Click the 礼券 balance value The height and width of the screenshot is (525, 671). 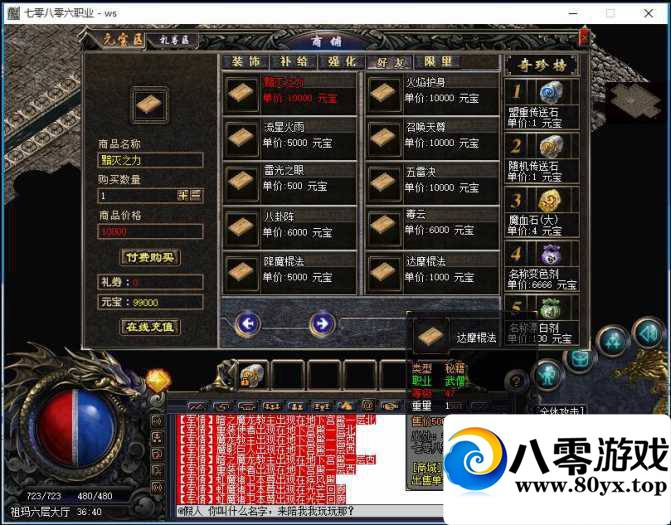pyautogui.click(x=136, y=282)
